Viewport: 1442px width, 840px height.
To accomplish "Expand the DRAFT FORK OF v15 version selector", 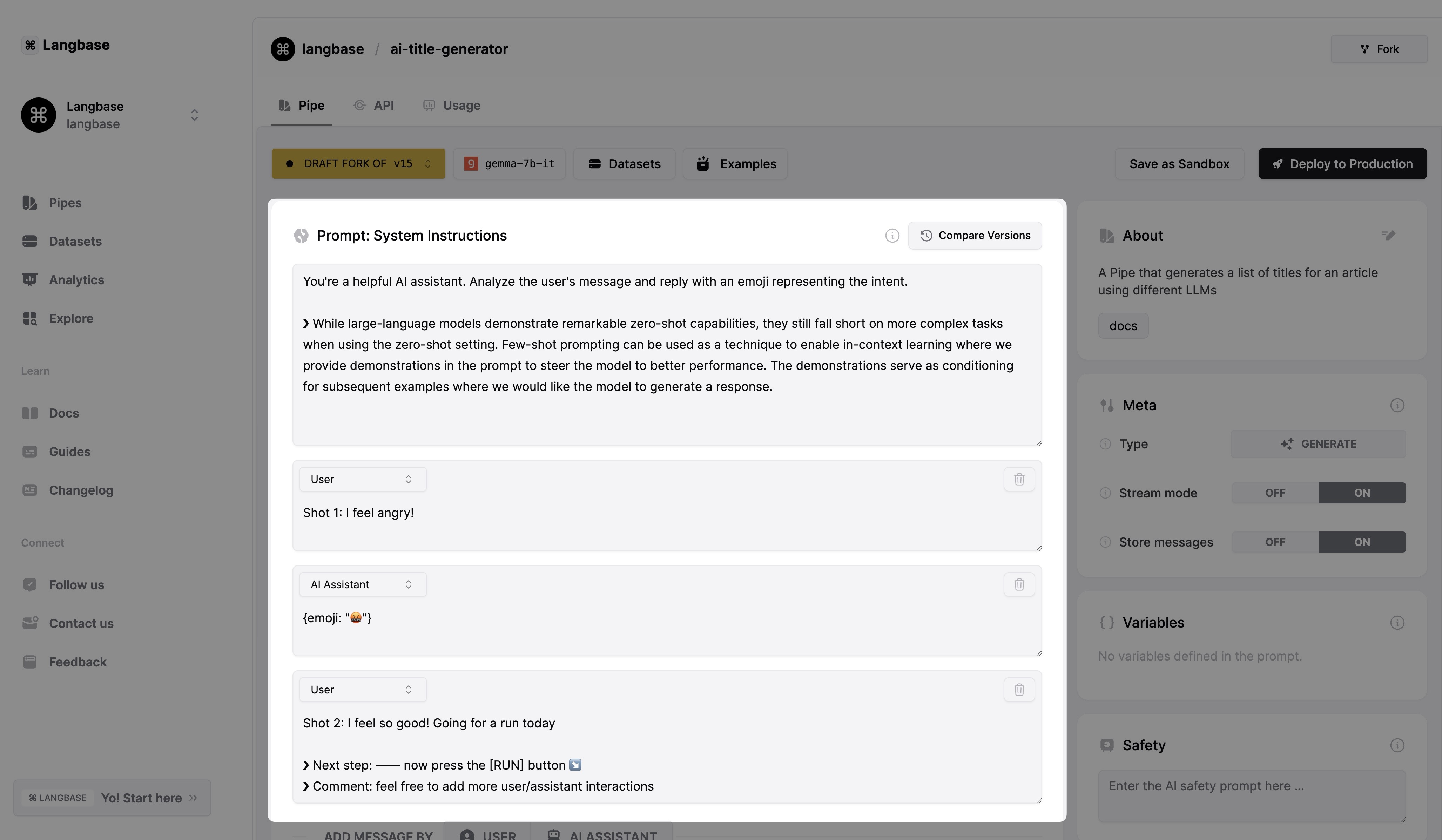I will pos(358,164).
